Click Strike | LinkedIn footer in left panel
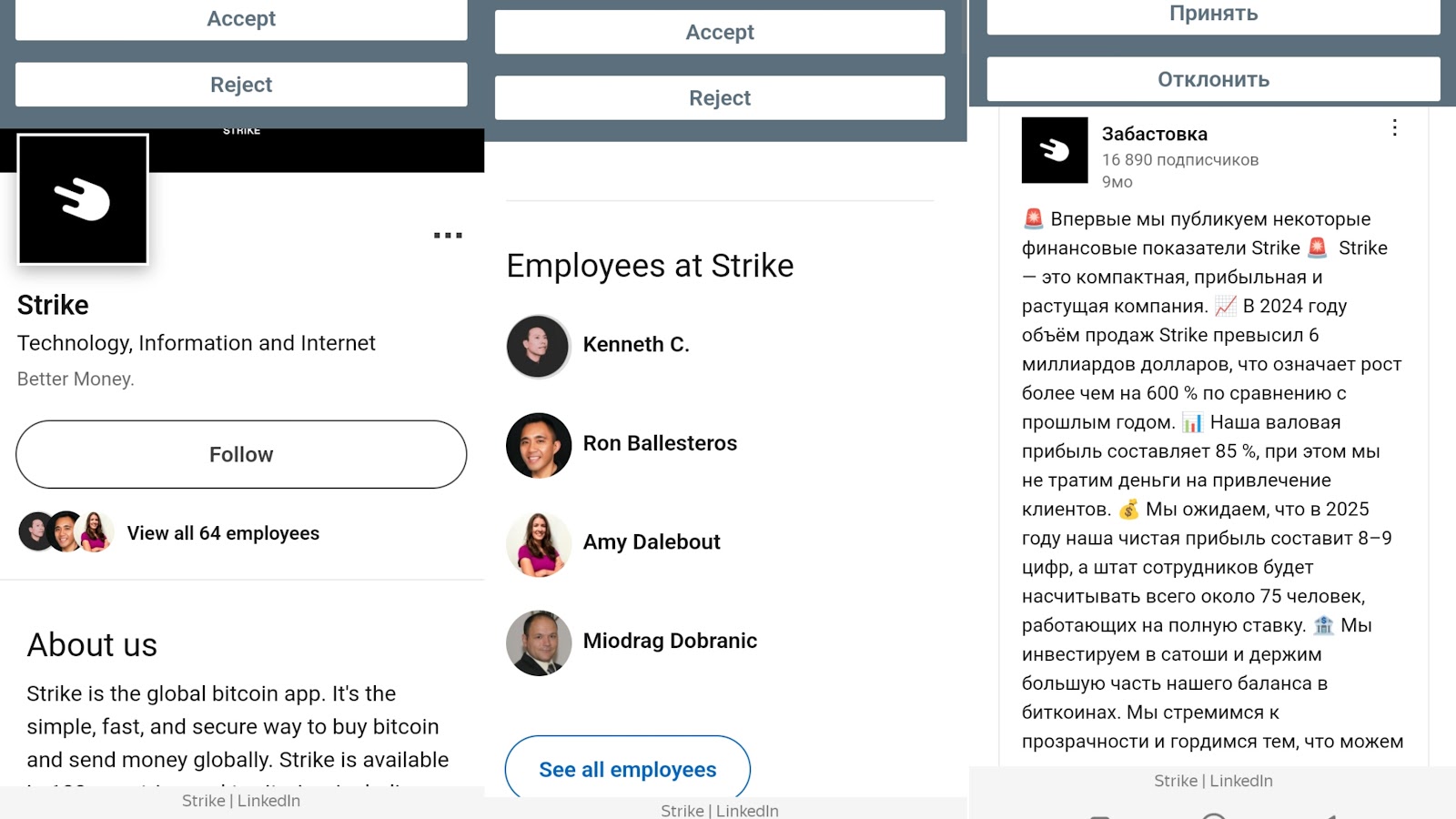The image size is (1456, 819). [x=241, y=801]
